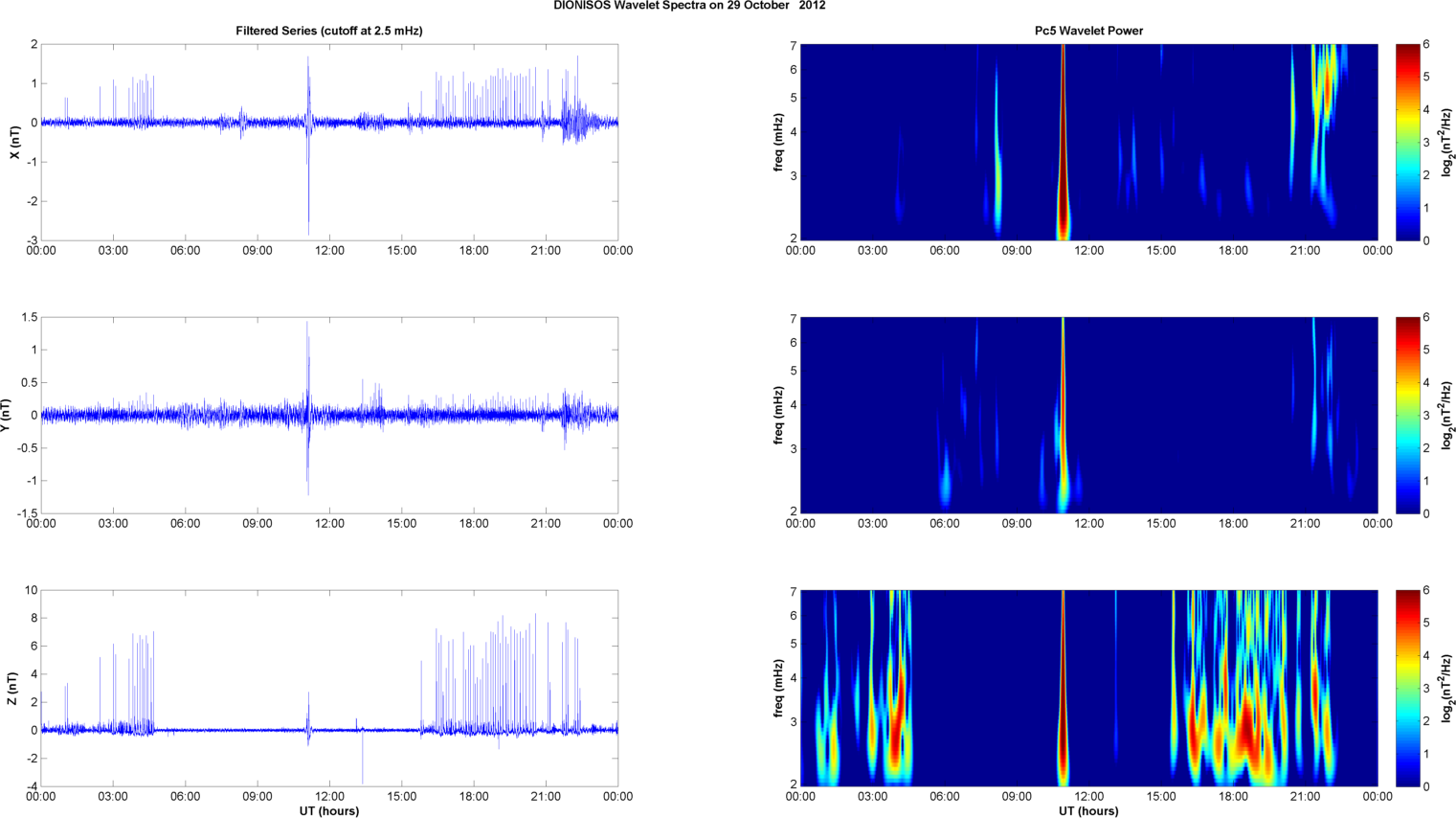Click 'log2(nT²/Hz)' label beside top colorbar
Viewport: 1456px width, 818px height.
pos(1448,142)
